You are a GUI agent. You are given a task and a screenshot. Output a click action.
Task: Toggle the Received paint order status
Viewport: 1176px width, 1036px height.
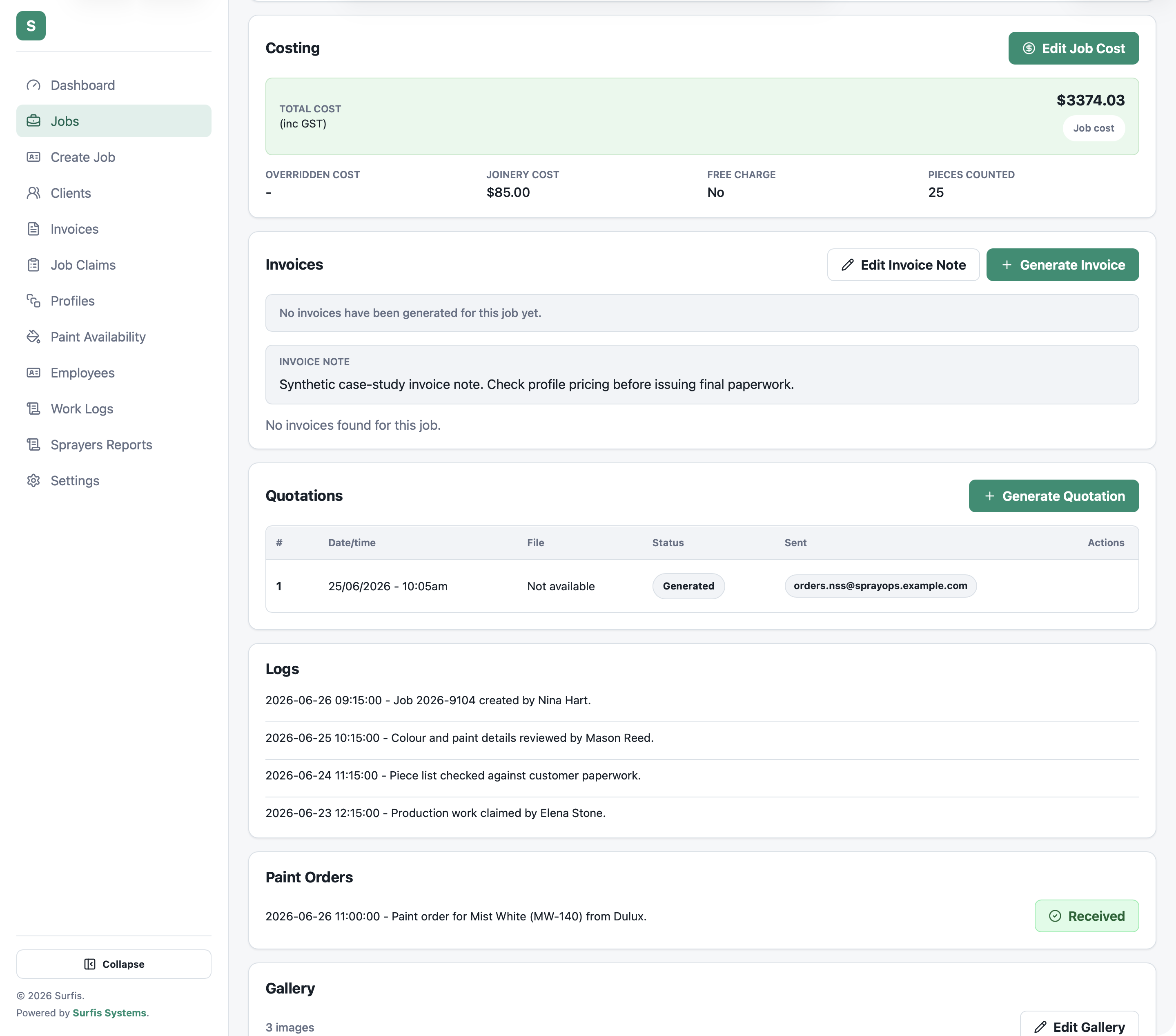tap(1087, 916)
